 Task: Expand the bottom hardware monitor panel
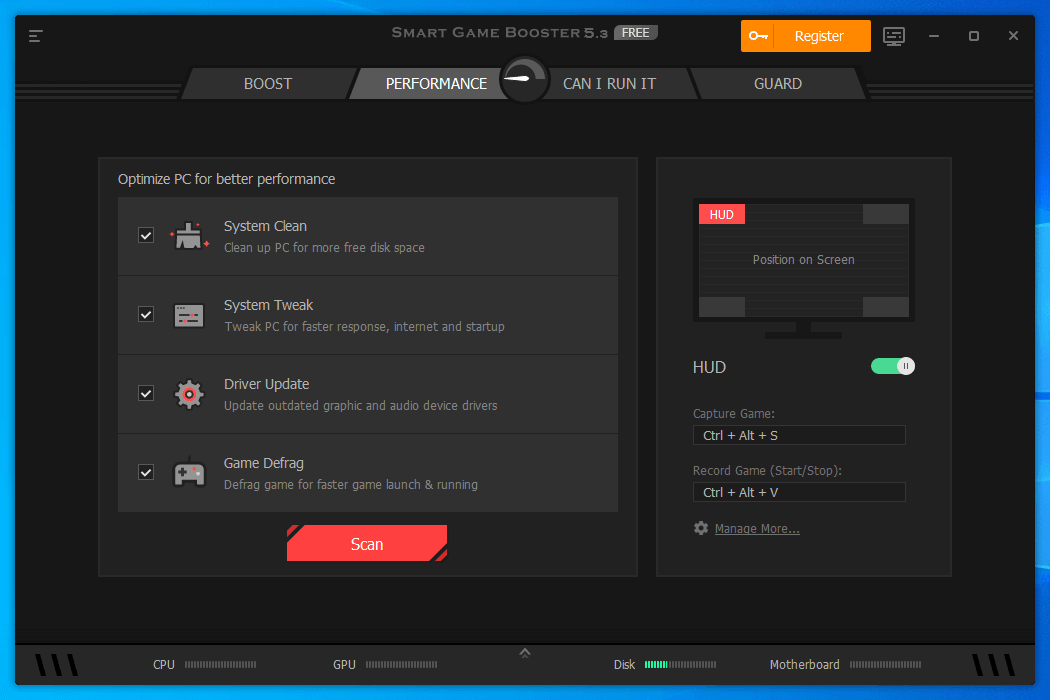[525, 653]
